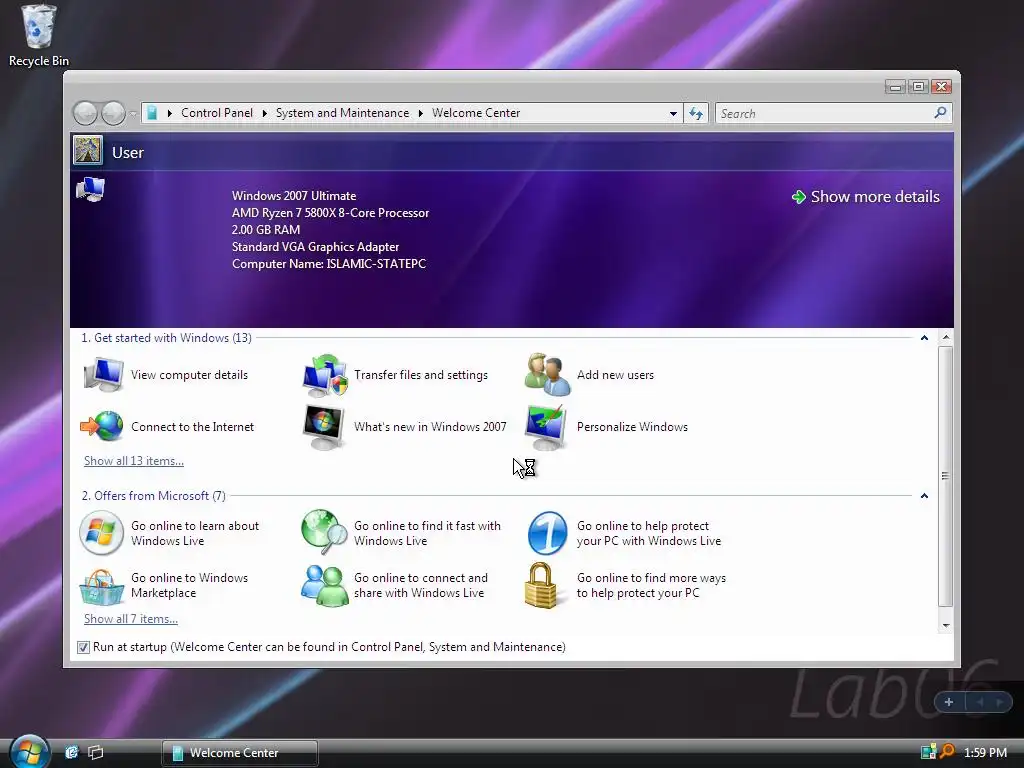Click the Show all 7 items link
The height and width of the screenshot is (768, 1024).
[131, 618]
